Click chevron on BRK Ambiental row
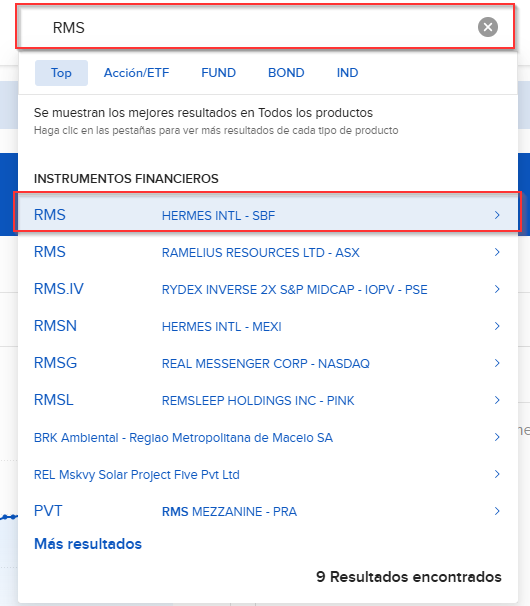Viewport: 530px width, 606px height. point(497,437)
